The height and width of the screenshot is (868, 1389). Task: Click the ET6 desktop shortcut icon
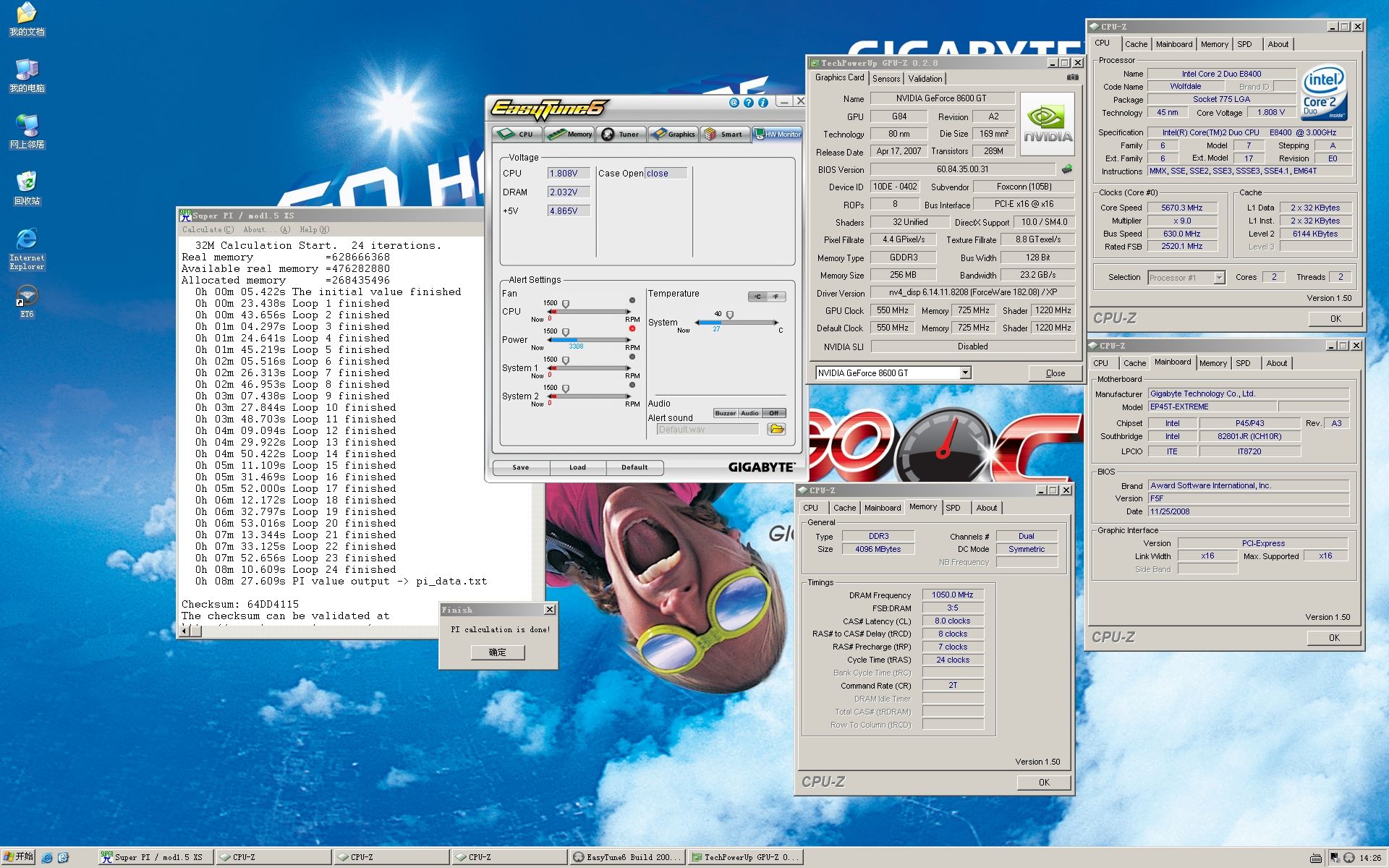[27, 302]
